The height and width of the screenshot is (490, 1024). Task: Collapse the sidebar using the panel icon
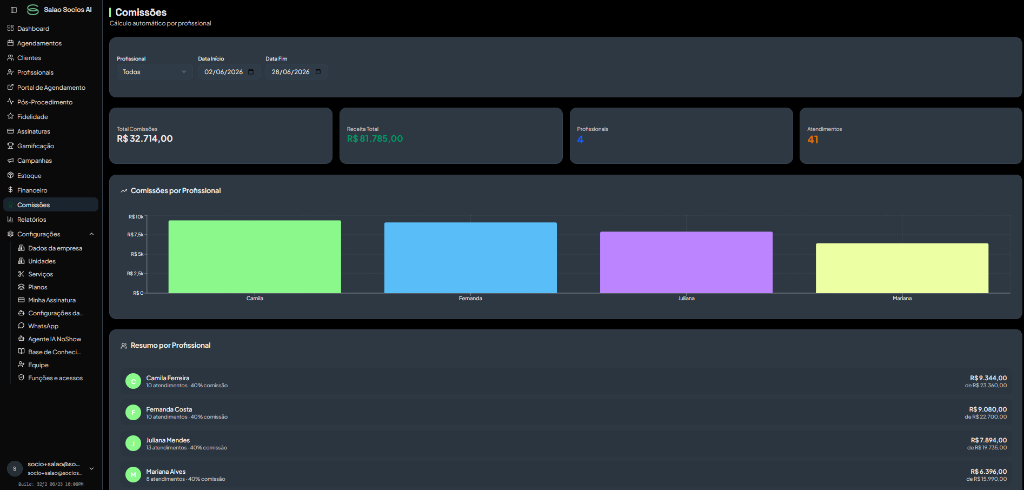coord(14,10)
